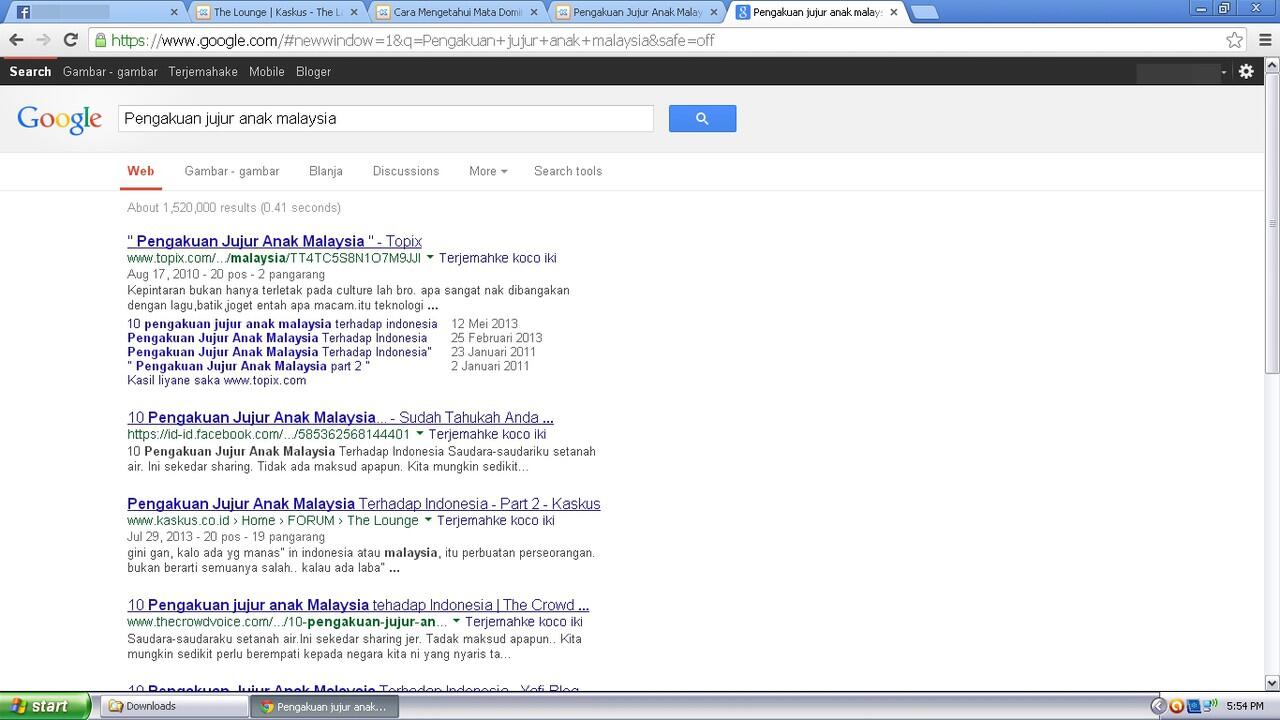Bookmark this page with the star icon

[1235, 40]
